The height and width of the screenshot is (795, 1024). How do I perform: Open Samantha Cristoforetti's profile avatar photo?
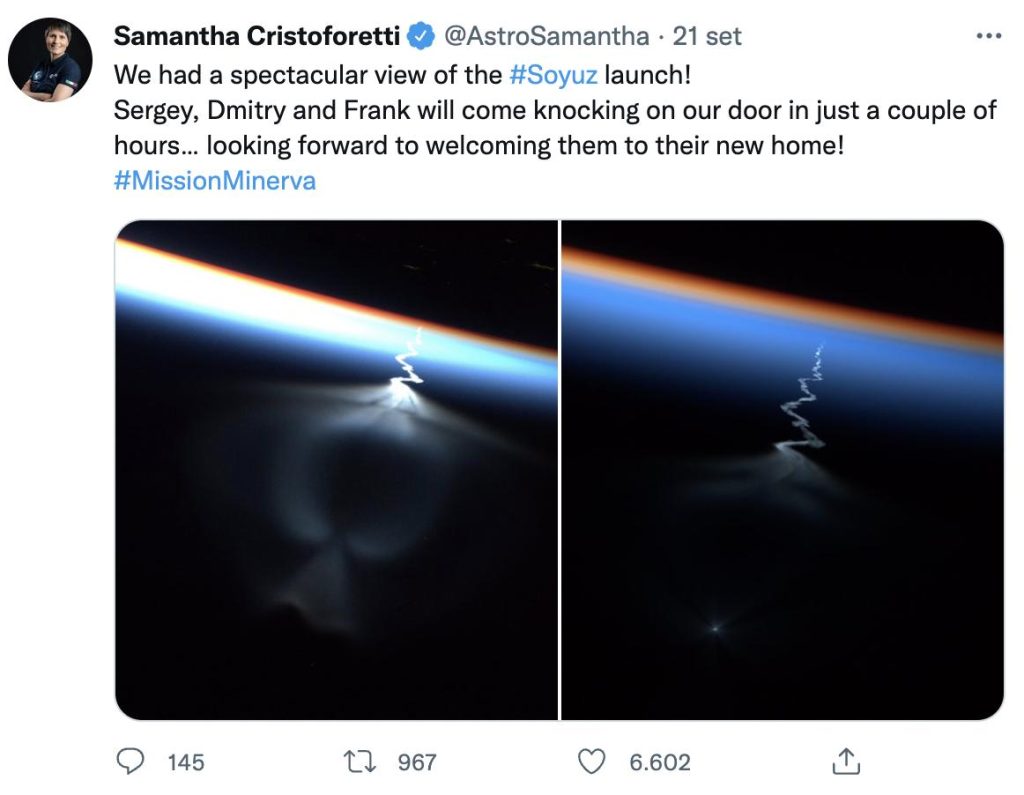50,60
